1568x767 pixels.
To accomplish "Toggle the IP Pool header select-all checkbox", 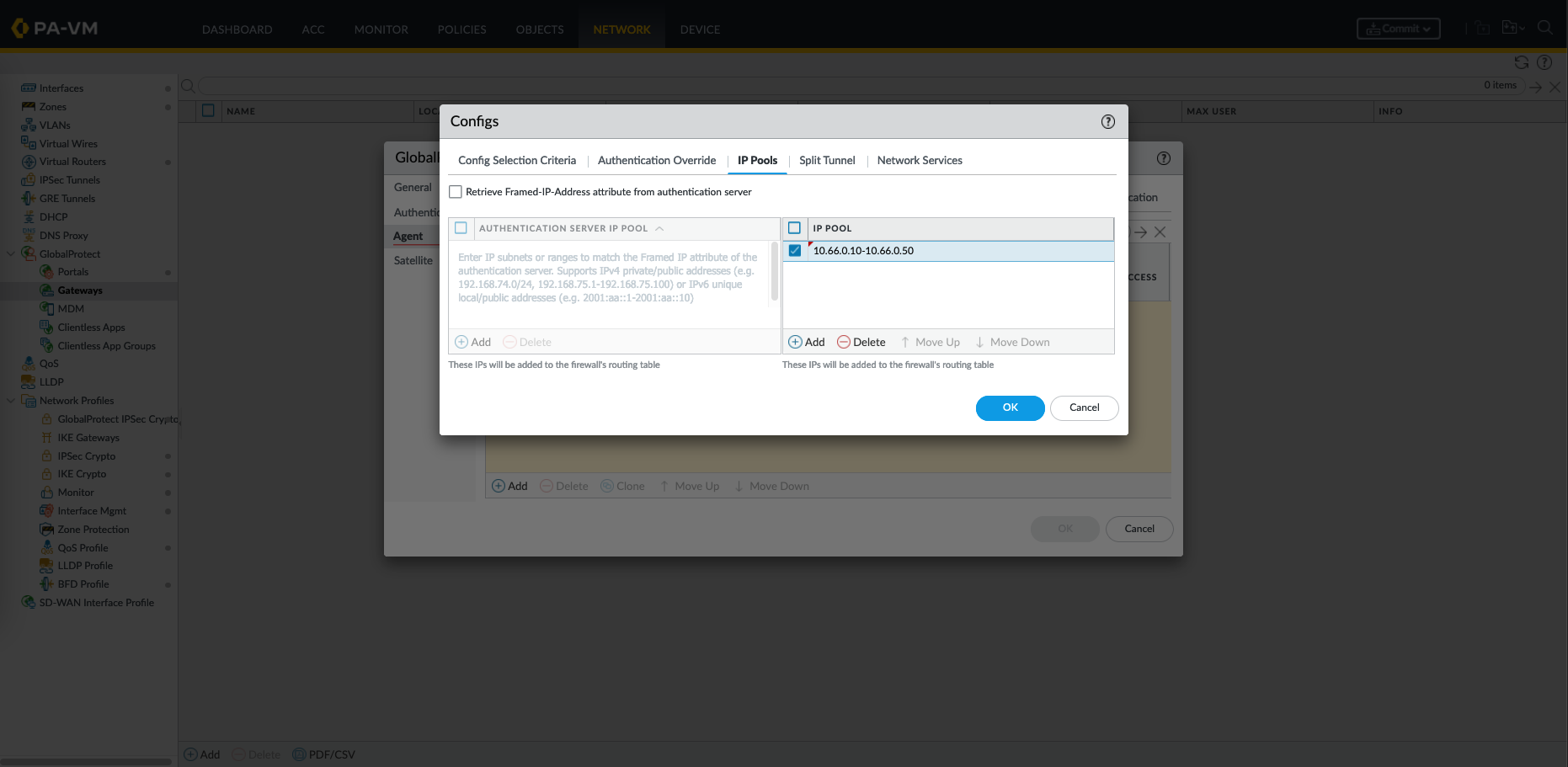I will click(794, 228).
